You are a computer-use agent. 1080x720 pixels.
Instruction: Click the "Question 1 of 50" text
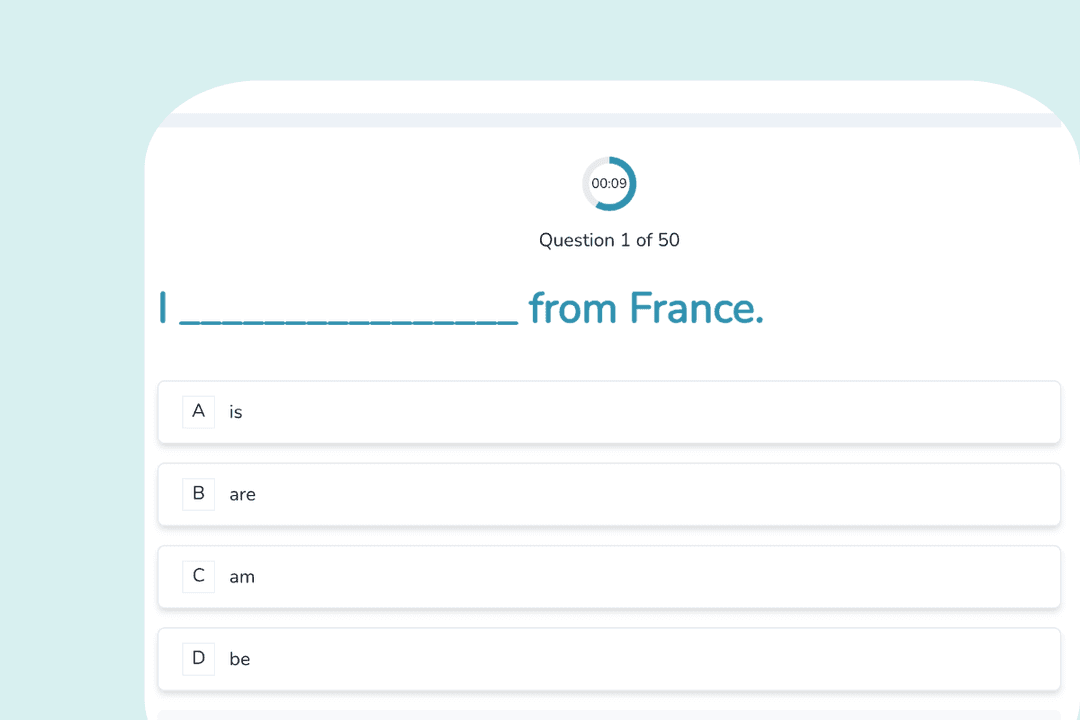pyautogui.click(x=609, y=240)
